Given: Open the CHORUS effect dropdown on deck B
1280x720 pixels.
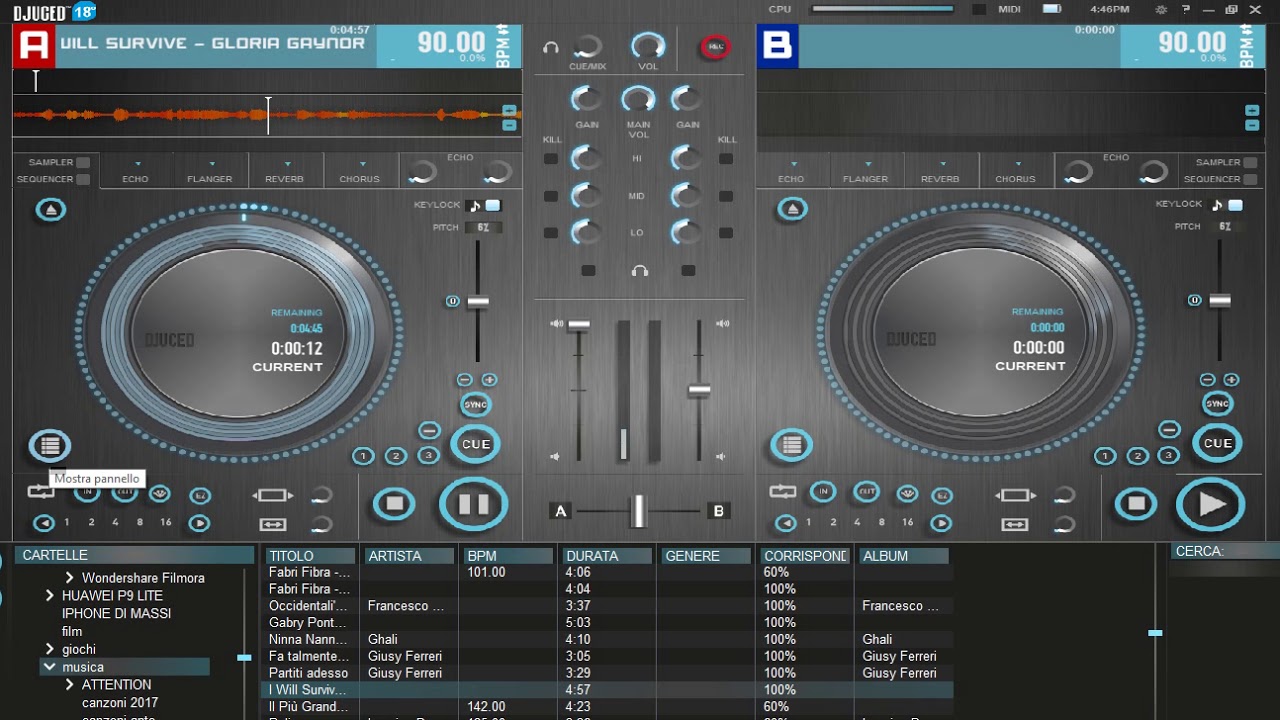Looking at the screenshot, I should pyautogui.click(x=1016, y=171).
